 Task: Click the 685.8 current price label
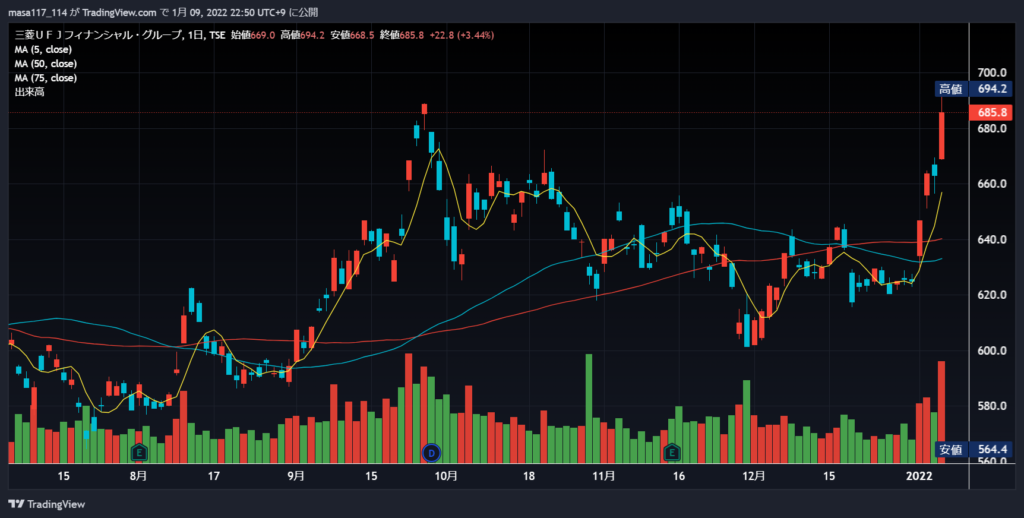point(991,112)
